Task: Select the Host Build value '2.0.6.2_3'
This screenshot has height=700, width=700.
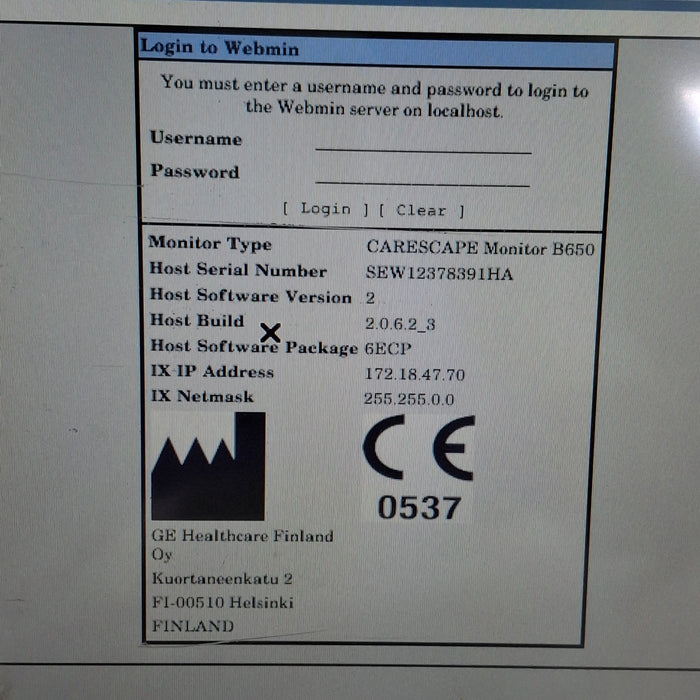Action: click(400, 324)
